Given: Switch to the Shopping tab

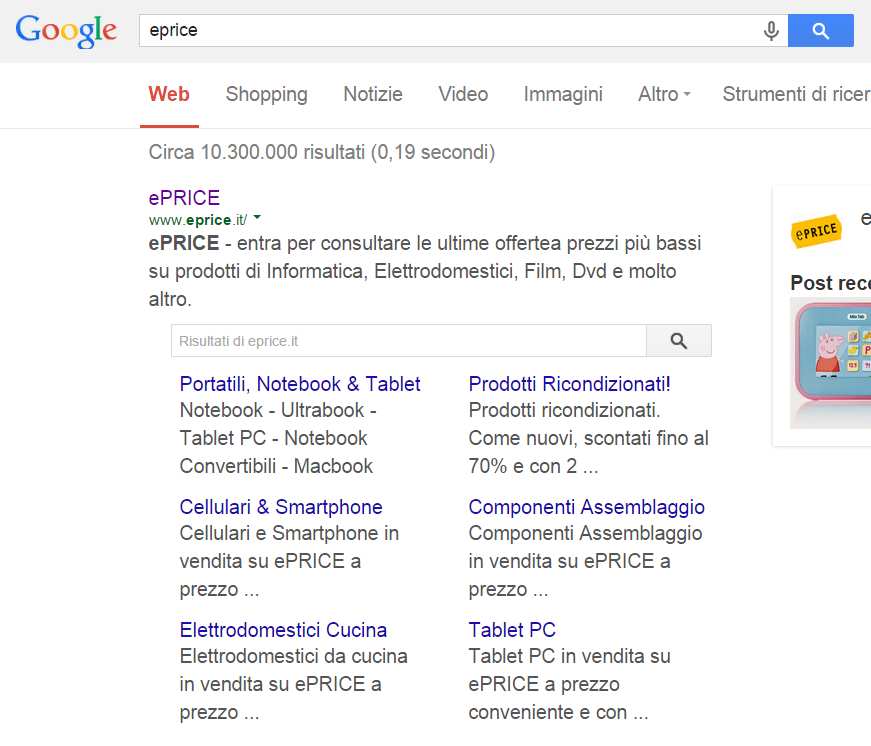Looking at the screenshot, I should (x=267, y=94).
